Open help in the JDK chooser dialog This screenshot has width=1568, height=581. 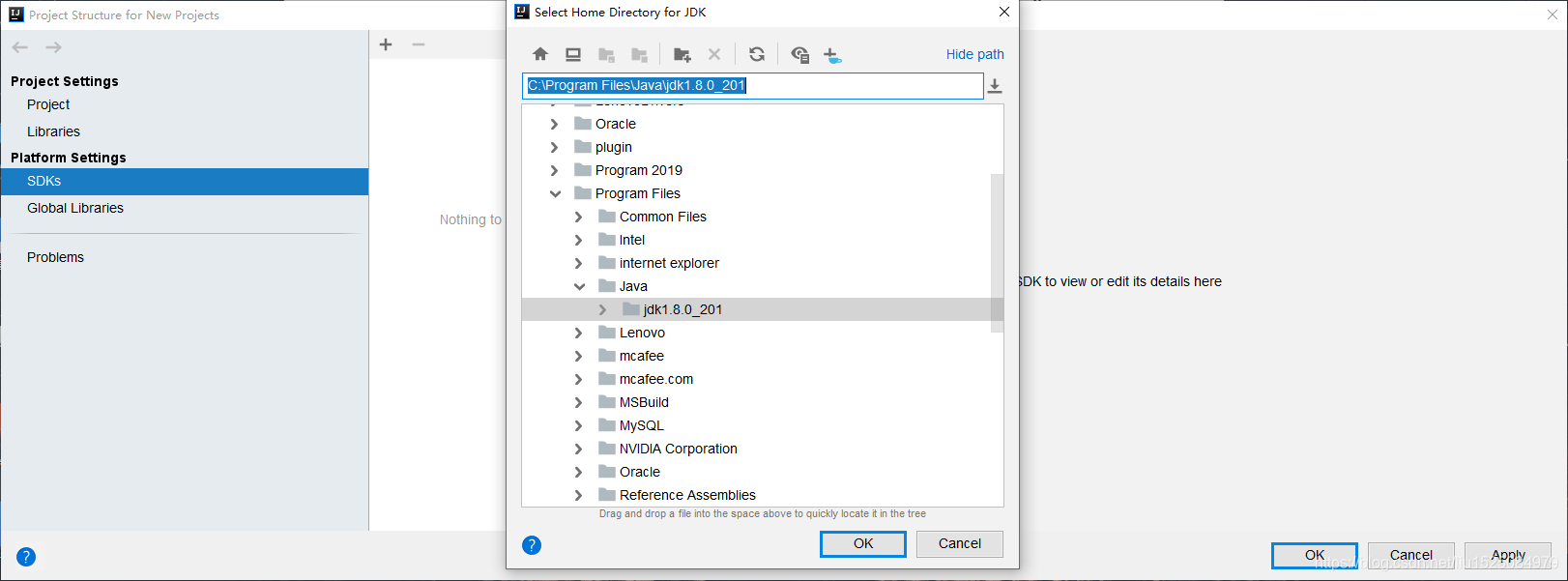tap(532, 545)
